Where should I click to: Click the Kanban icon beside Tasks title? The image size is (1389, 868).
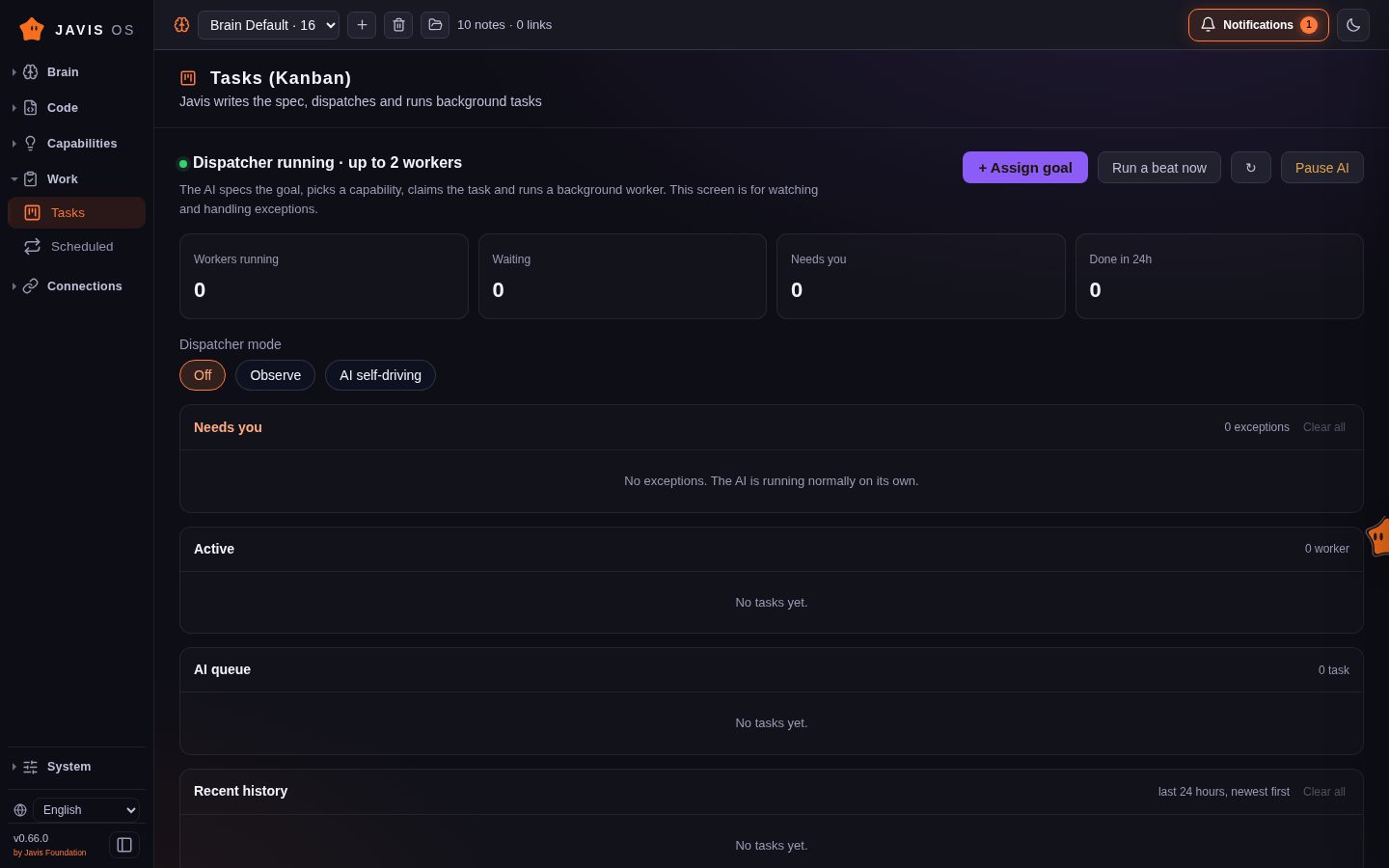pyautogui.click(x=188, y=78)
